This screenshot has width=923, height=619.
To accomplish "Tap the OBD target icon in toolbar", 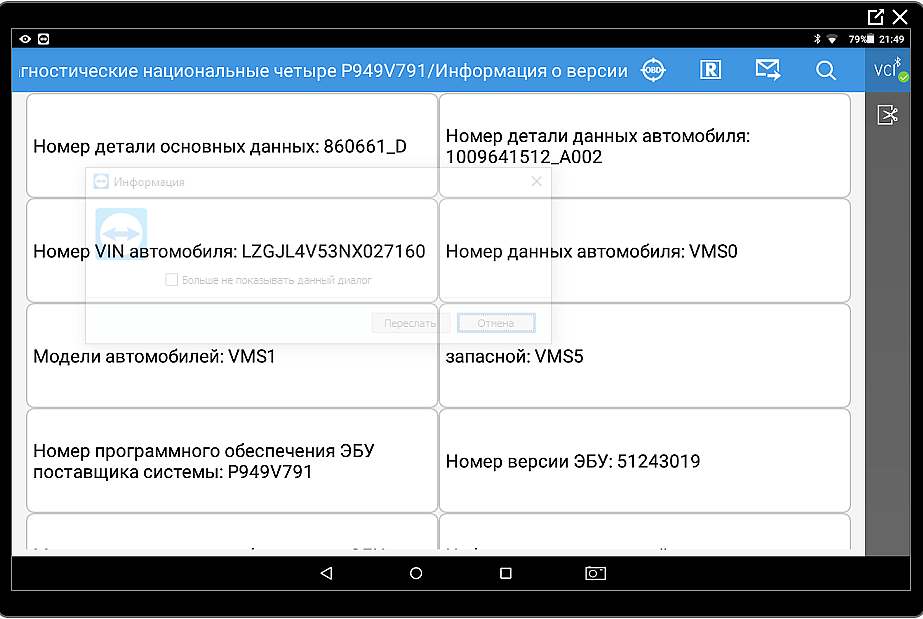I will (x=653, y=70).
